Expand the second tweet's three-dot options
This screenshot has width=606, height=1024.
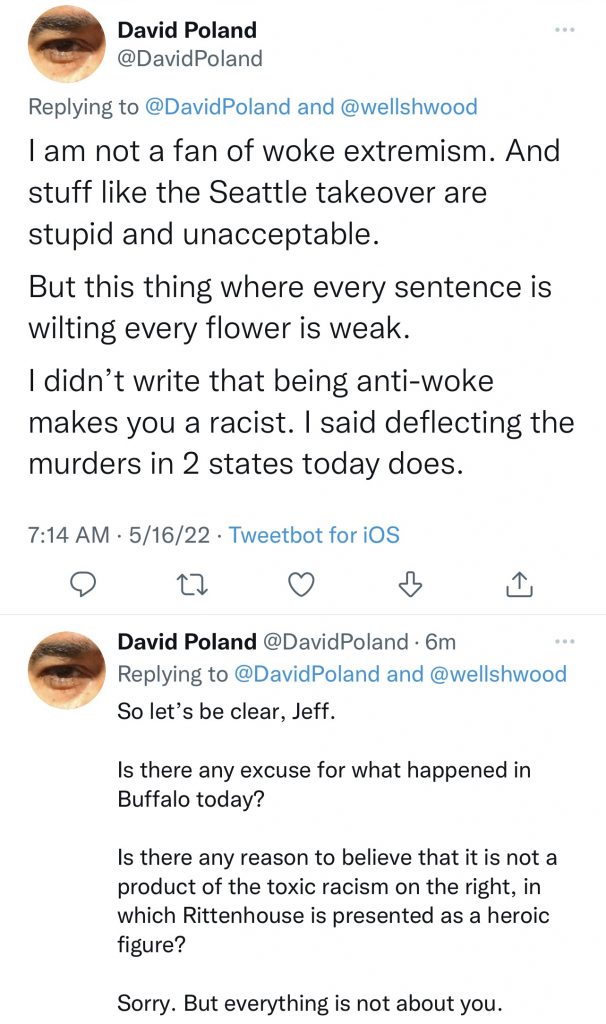coord(564,641)
